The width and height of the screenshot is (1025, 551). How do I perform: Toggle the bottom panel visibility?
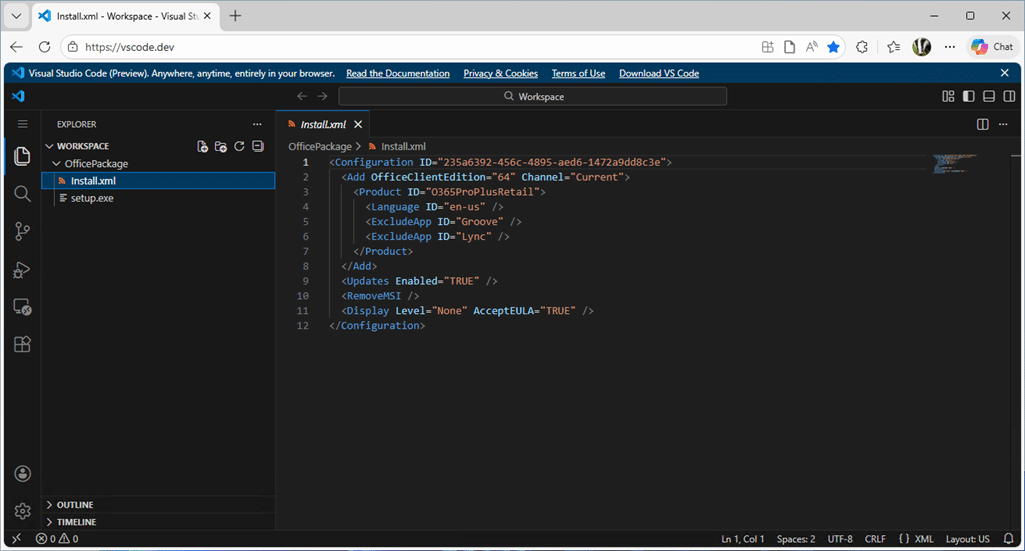[988, 97]
